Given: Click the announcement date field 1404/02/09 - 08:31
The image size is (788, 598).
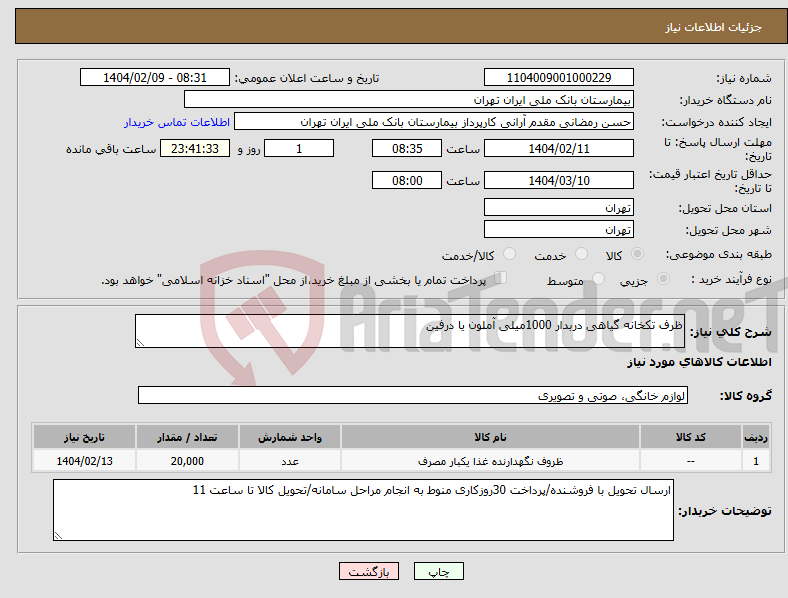Looking at the screenshot, I should (155, 77).
